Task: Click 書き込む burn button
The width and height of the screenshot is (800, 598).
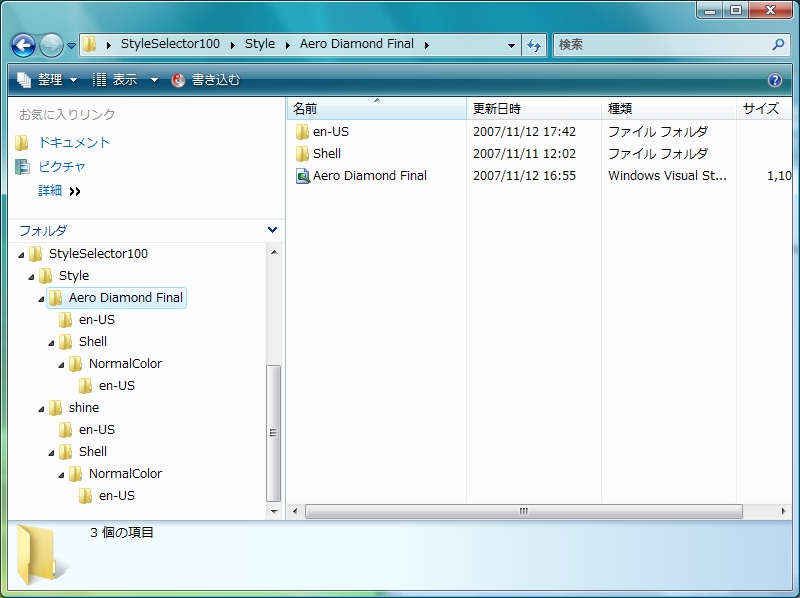Action: 206,80
